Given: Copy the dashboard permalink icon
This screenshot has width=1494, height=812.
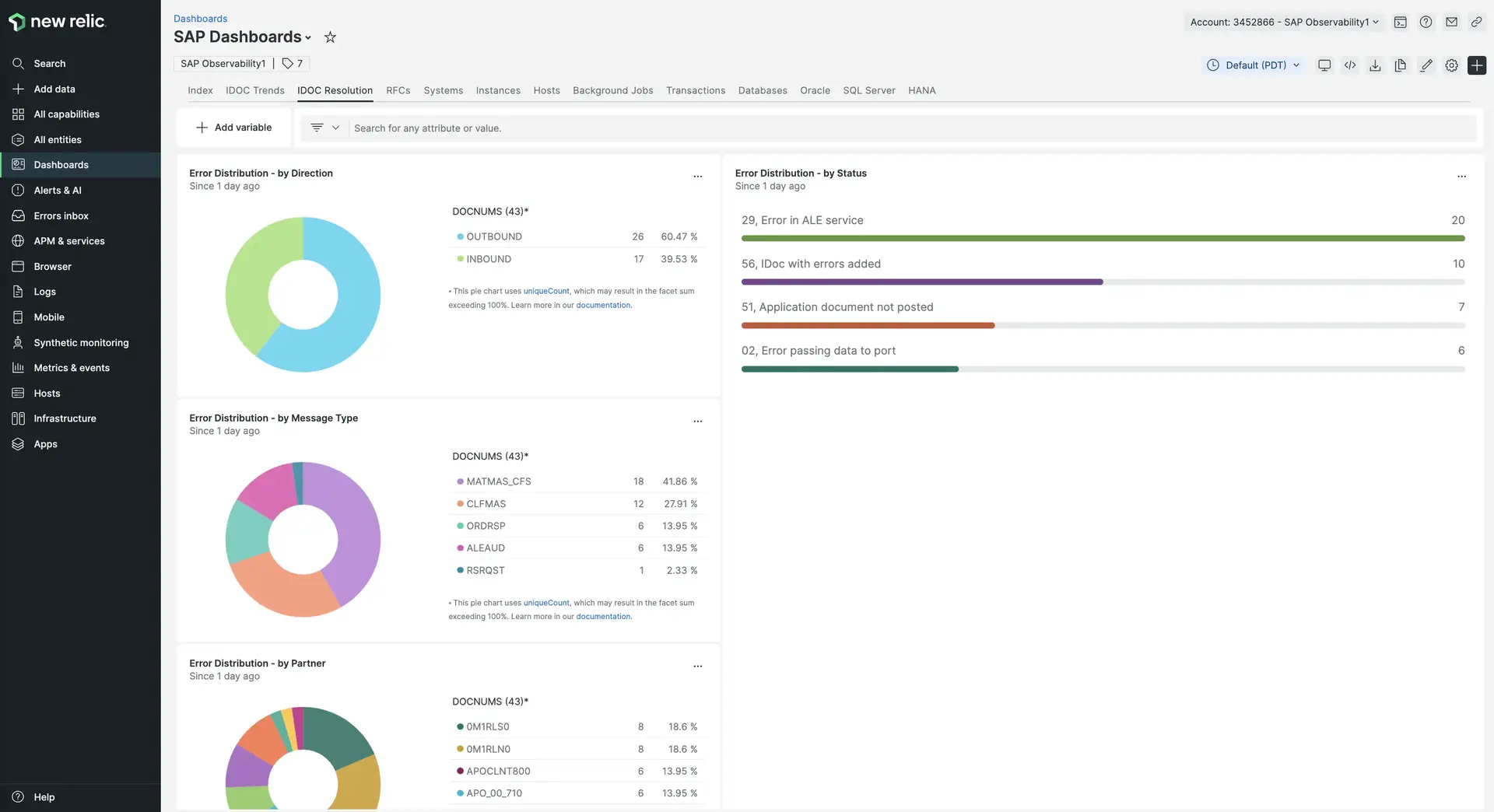Looking at the screenshot, I should 1476,22.
